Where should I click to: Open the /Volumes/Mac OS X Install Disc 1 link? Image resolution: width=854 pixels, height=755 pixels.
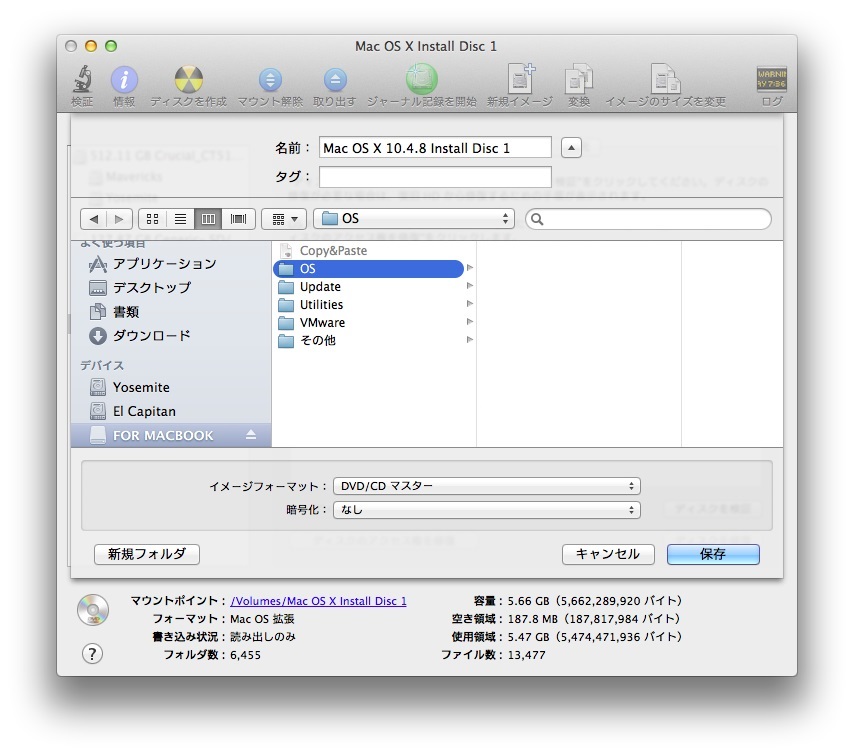(318, 601)
